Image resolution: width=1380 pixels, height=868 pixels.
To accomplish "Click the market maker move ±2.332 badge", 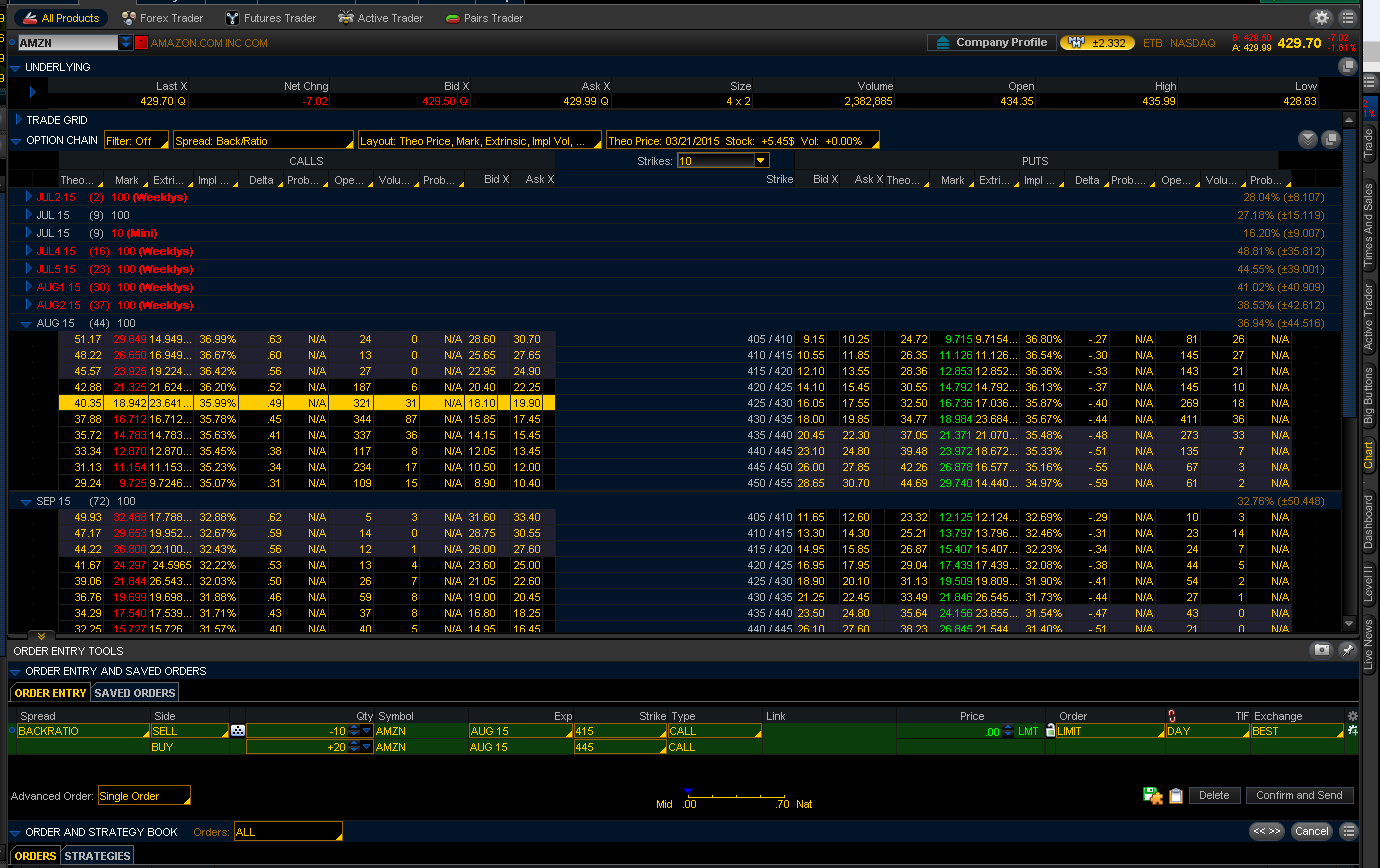I will (1098, 43).
